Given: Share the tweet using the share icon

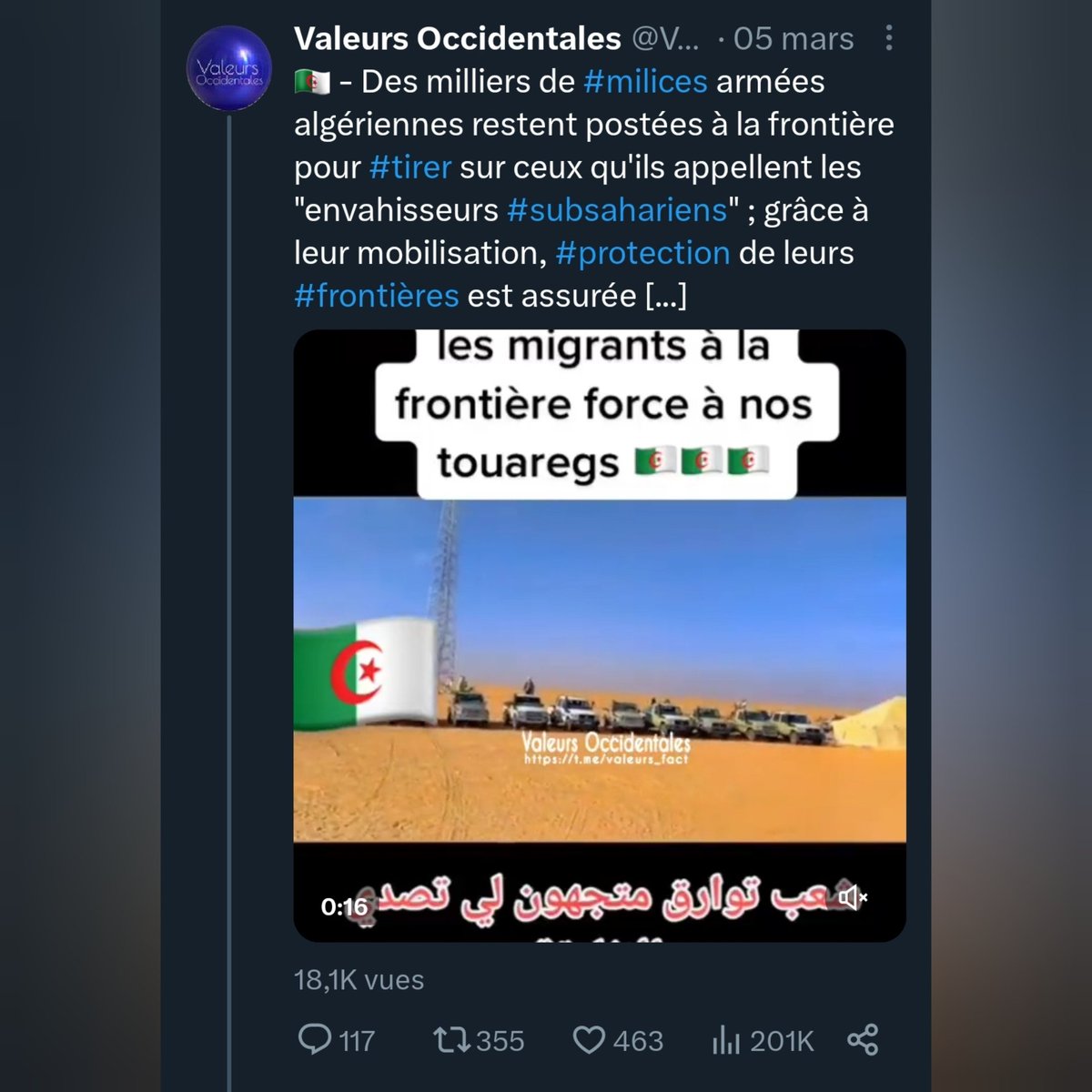Looking at the screenshot, I should (x=862, y=1039).
